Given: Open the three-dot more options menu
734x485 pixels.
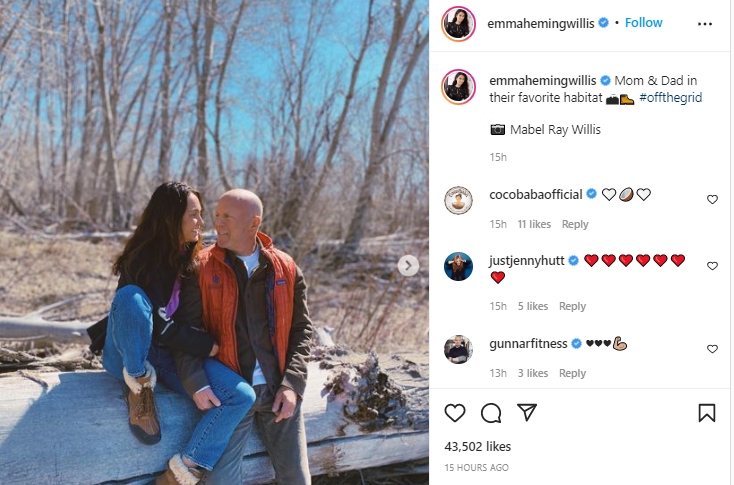Looking at the screenshot, I should (x=705, y=24).
